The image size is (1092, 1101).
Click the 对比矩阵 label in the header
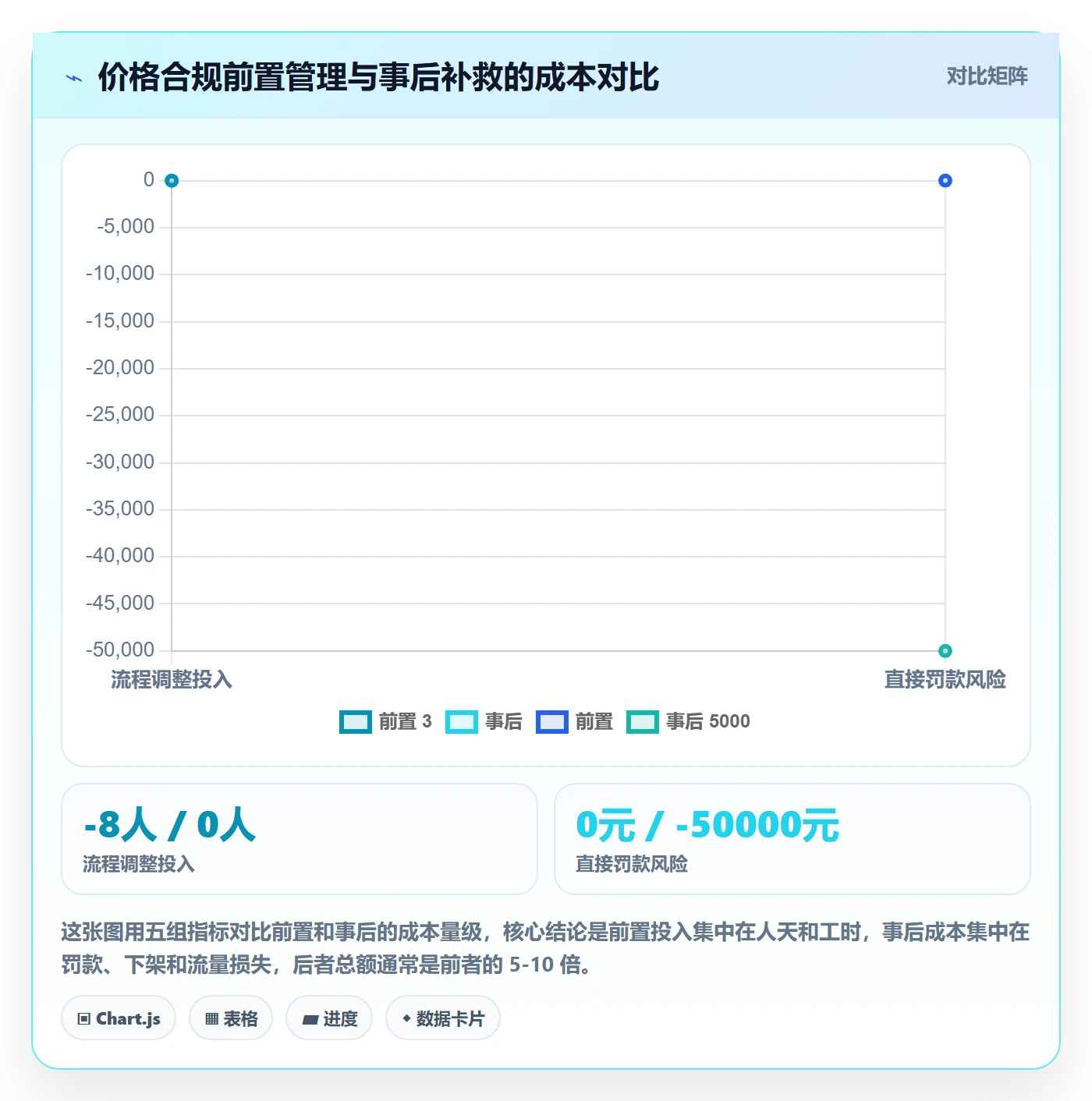pos(987,76)
